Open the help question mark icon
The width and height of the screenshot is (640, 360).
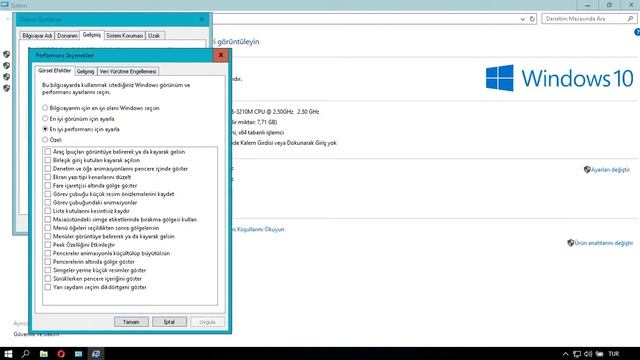[637, 32]
